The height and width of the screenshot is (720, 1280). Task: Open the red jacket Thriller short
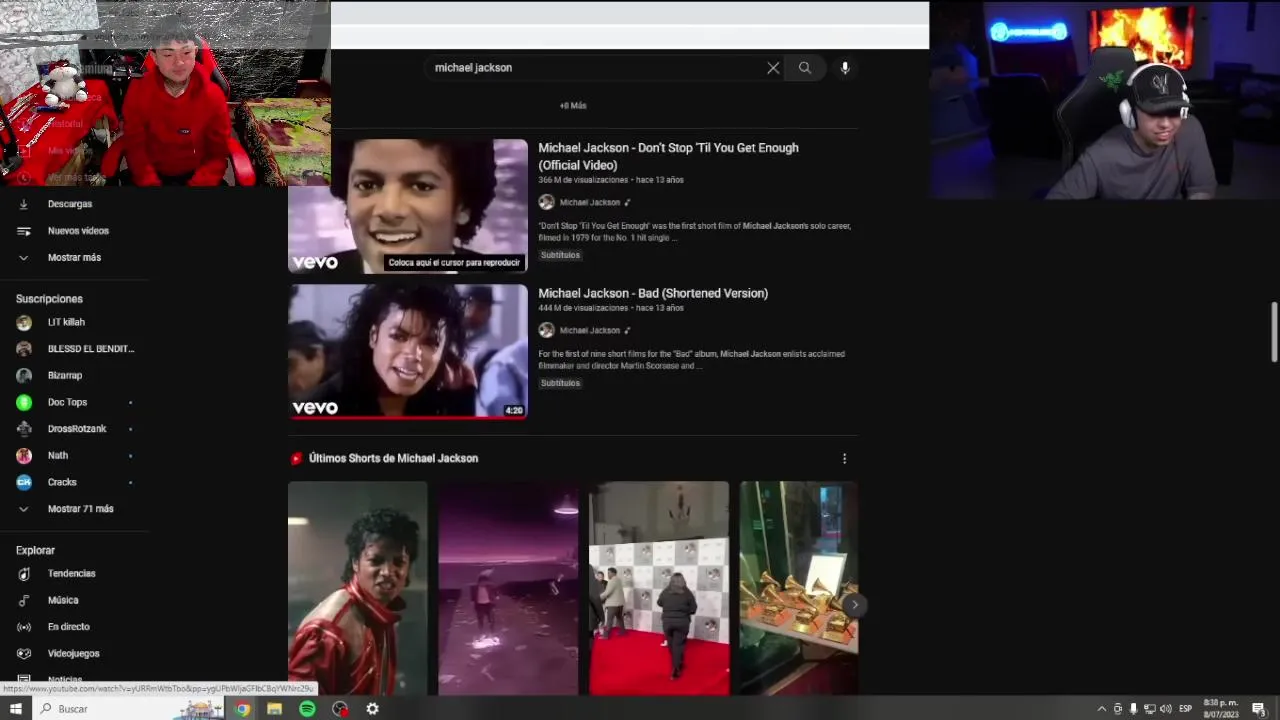pos(358,588)
